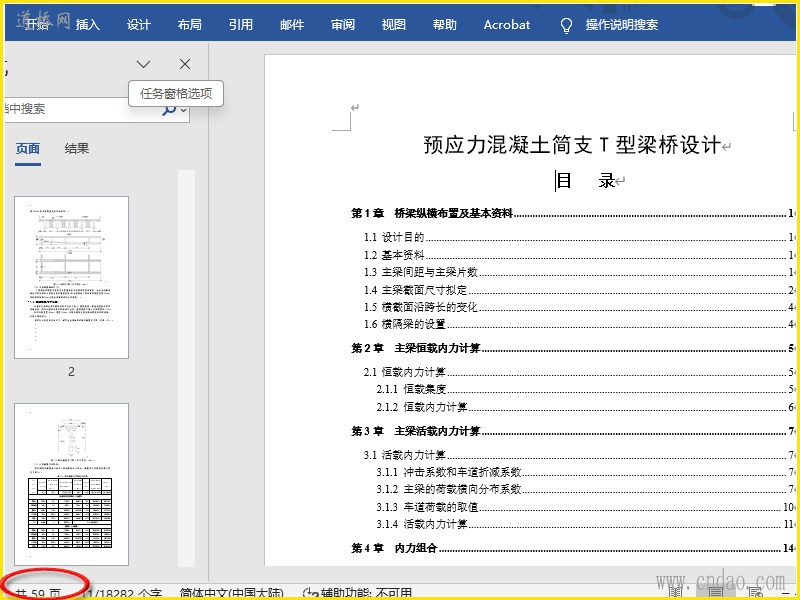Open TOC entry 3.1.2 主梁的荷载横向分布系数
800x600 pixels.
(585, 489)
